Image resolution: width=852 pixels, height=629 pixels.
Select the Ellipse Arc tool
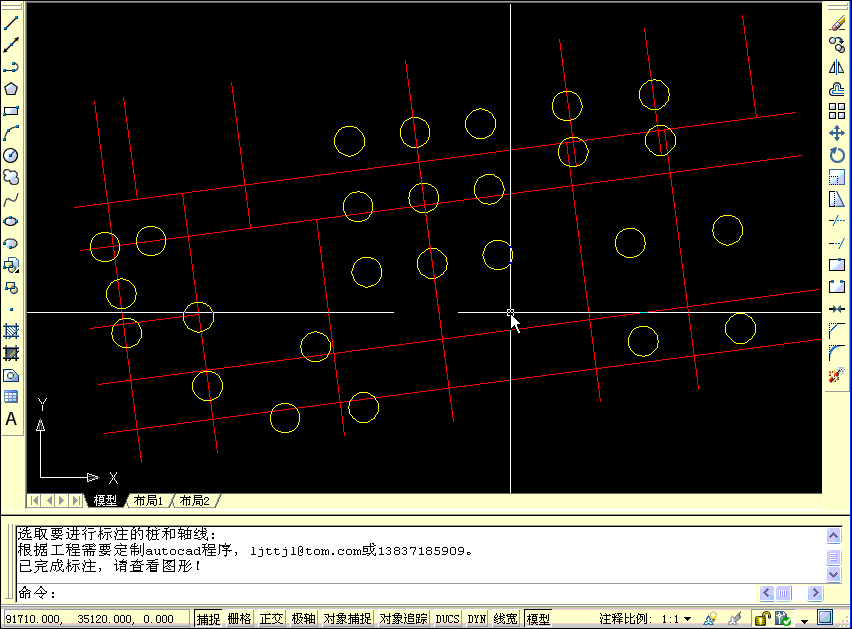click(11, 243)
